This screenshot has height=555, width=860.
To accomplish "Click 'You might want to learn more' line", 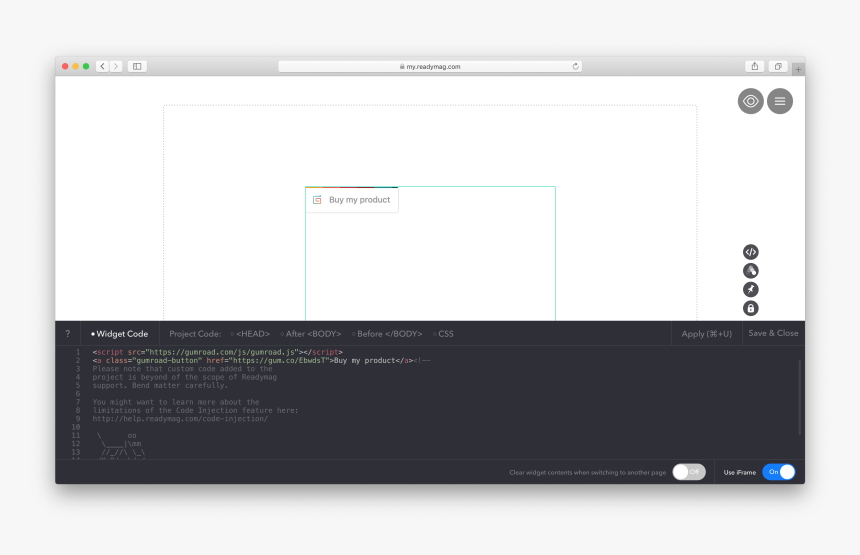I will pos(176,402).
